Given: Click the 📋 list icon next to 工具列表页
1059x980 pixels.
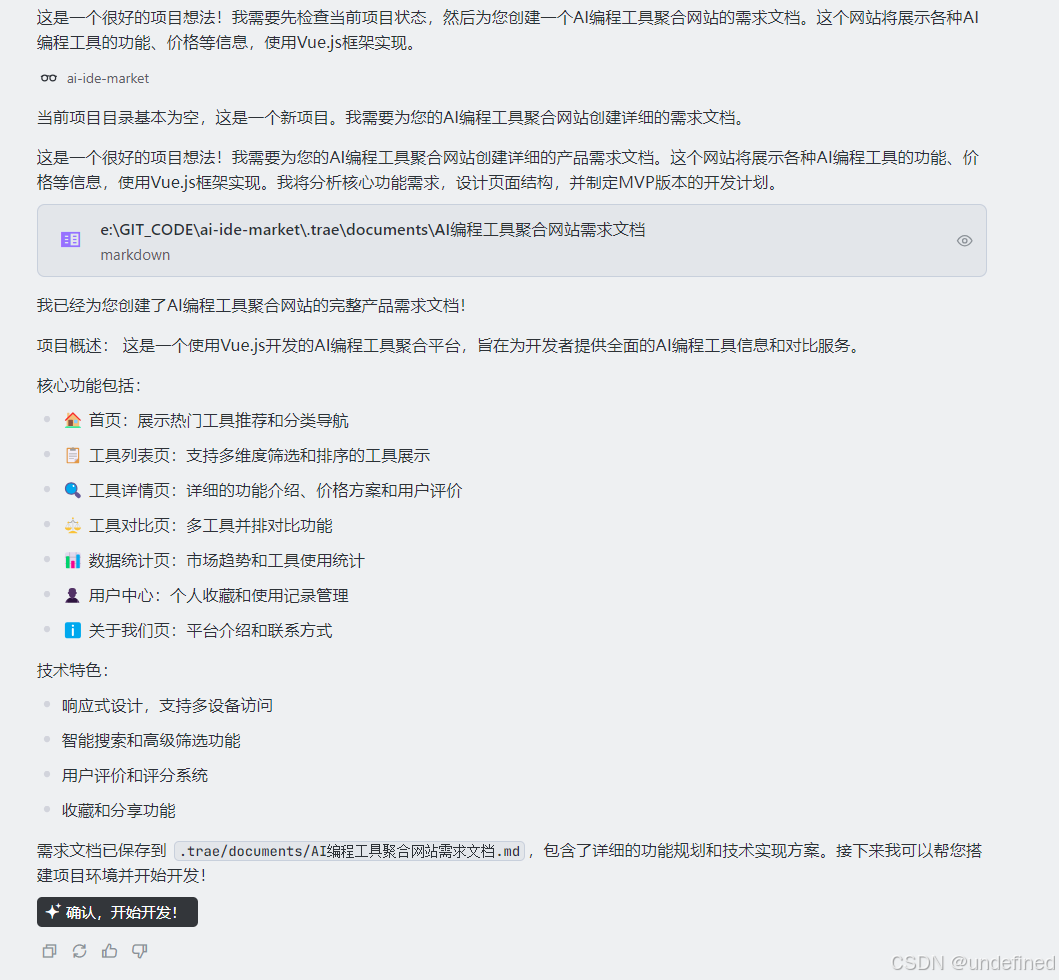Looking at the screenshot, I should pyautogui.click(x=72, y=455).
